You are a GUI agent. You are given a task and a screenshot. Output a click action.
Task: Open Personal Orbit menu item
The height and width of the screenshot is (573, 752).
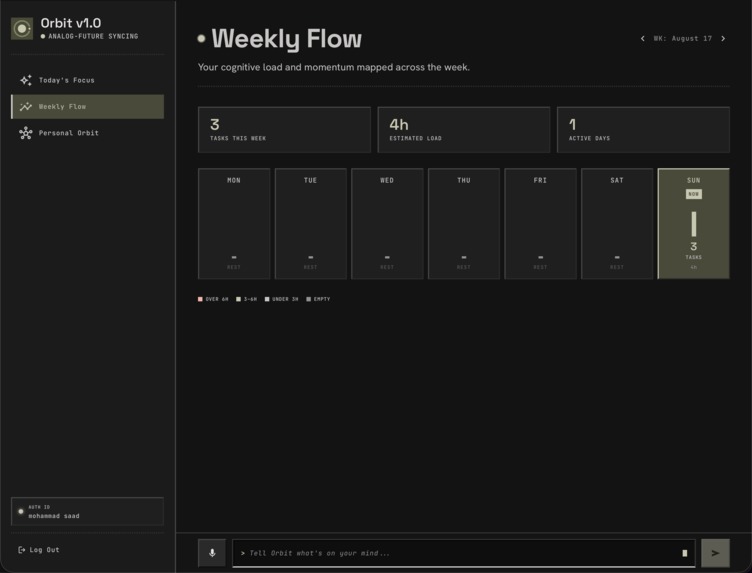point(87,133)
